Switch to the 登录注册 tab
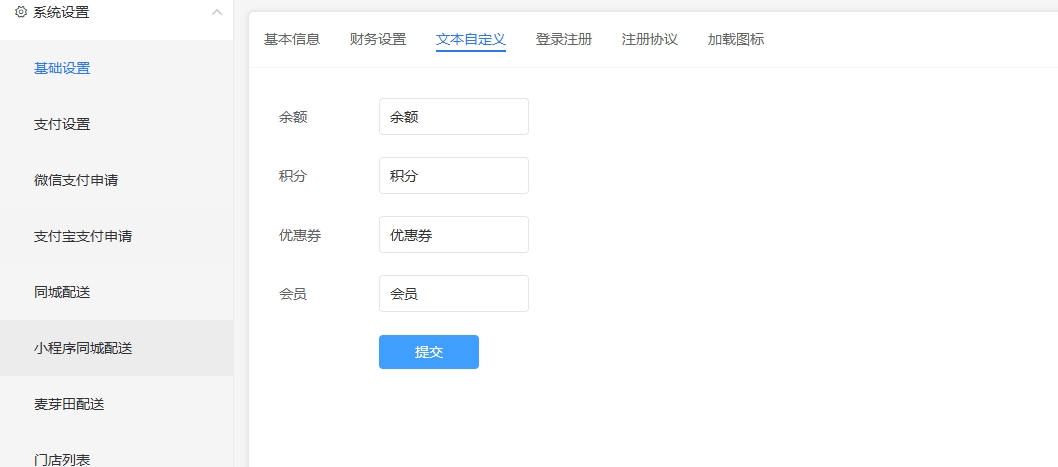The image size is (1058, 467). tap(564, 39)
